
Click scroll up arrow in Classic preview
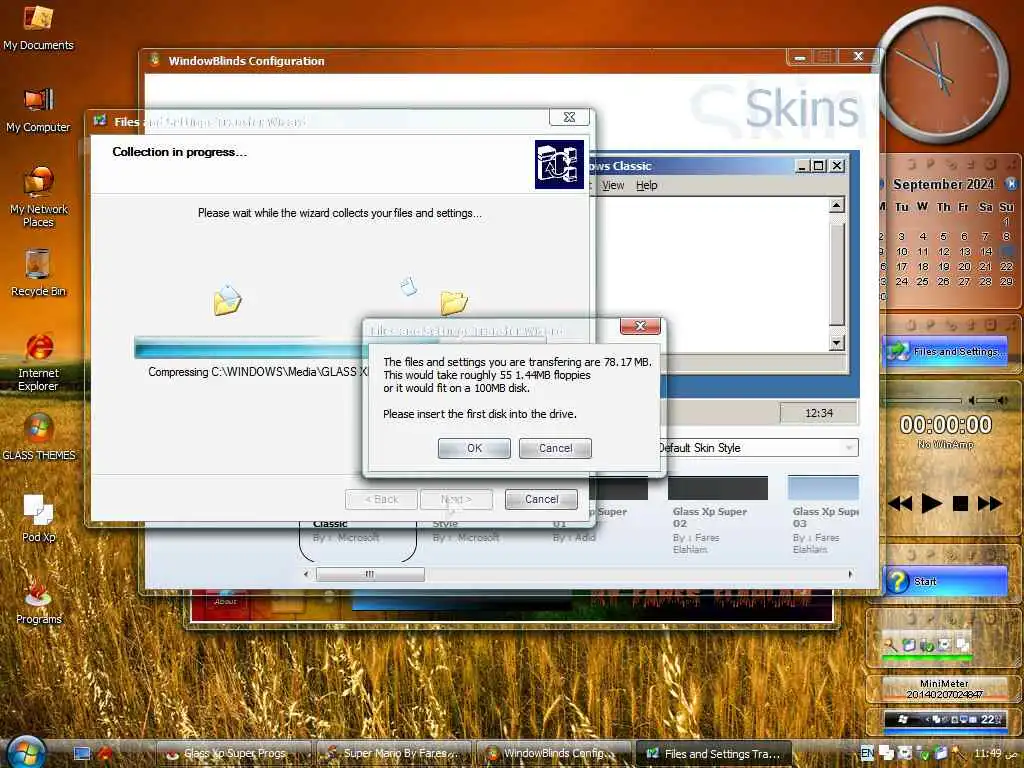click(x=837, y=205)
